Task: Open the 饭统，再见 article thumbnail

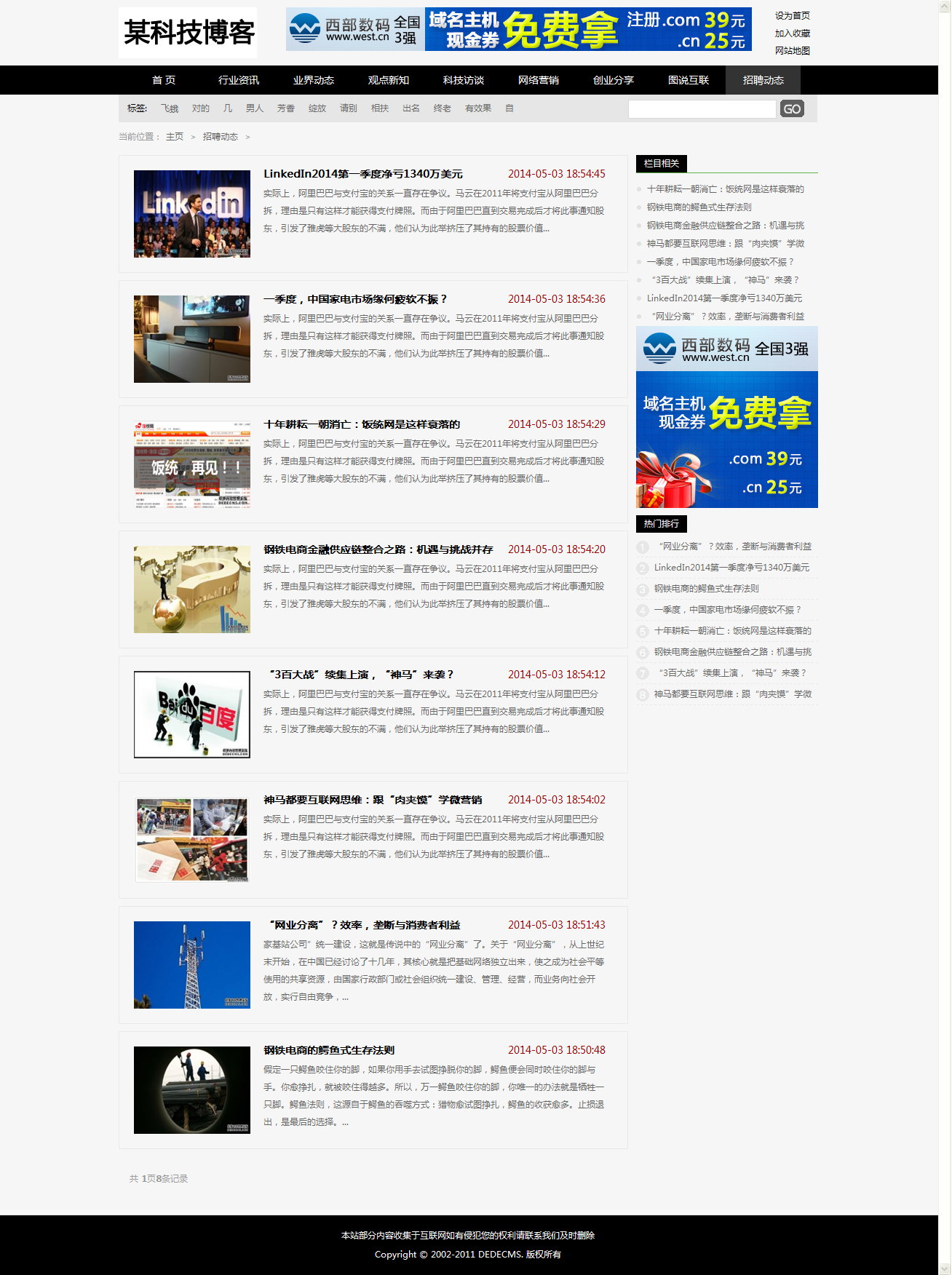Action: [192, 464]
